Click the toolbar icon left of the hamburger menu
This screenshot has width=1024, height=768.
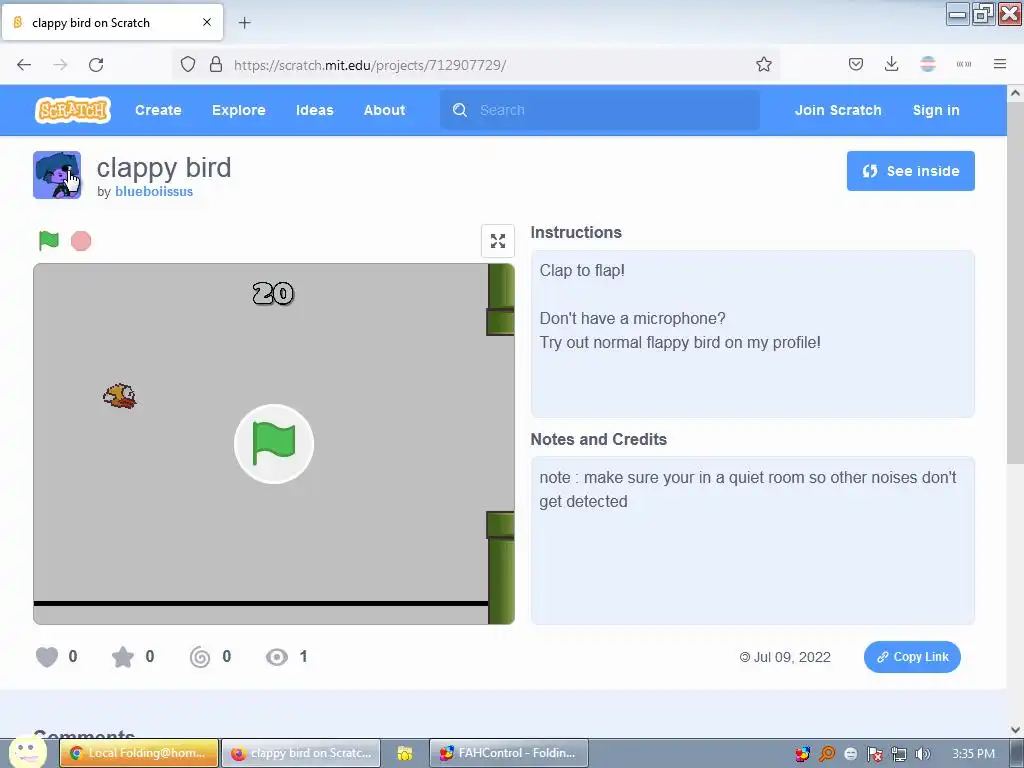[963, 64]
